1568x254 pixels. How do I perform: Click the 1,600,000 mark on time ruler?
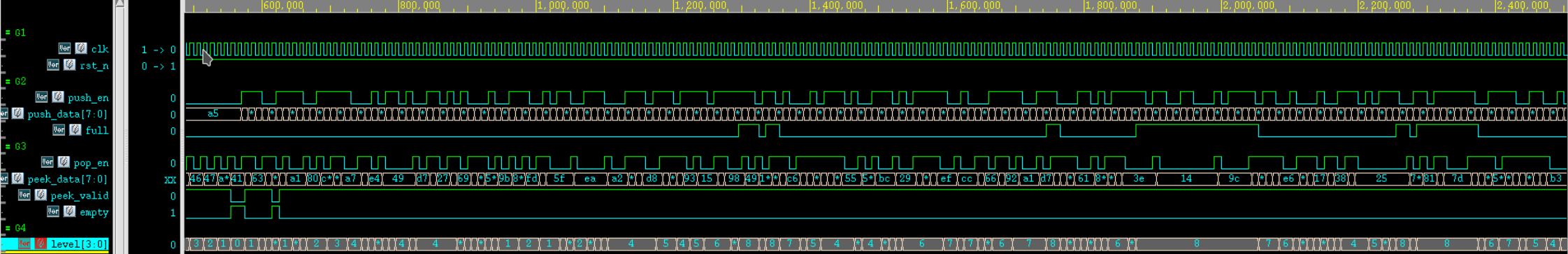(x=974, y=6)
